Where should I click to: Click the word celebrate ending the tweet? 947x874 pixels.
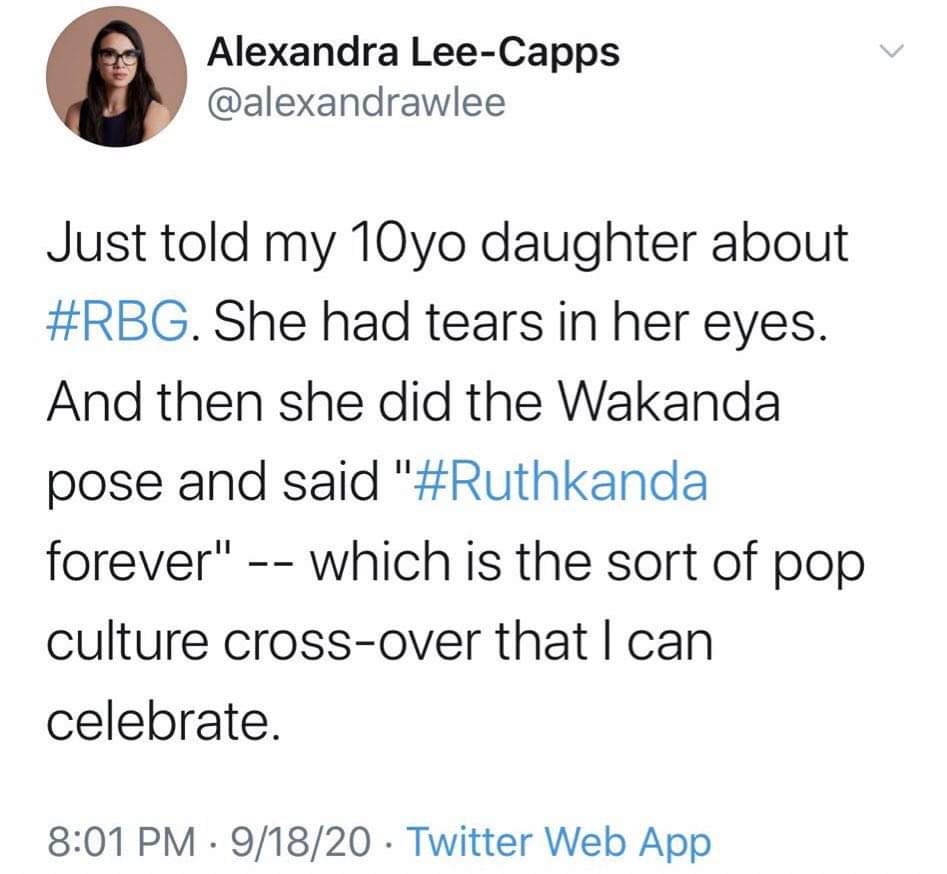pos(164,721)
